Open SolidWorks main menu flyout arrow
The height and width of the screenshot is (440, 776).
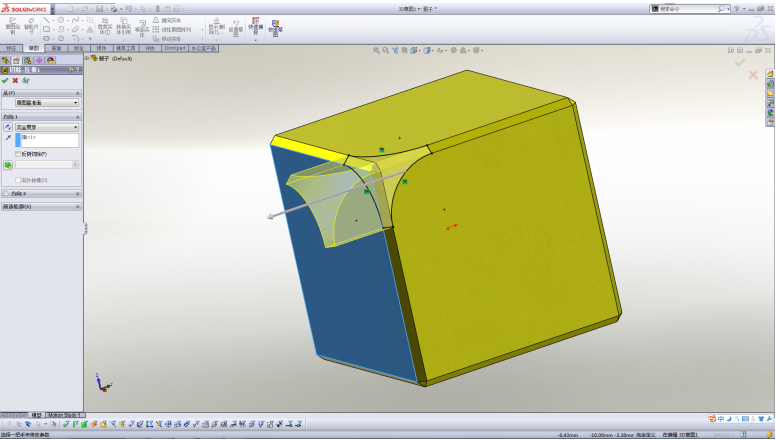pyautogui.click(x=52, y=9)
